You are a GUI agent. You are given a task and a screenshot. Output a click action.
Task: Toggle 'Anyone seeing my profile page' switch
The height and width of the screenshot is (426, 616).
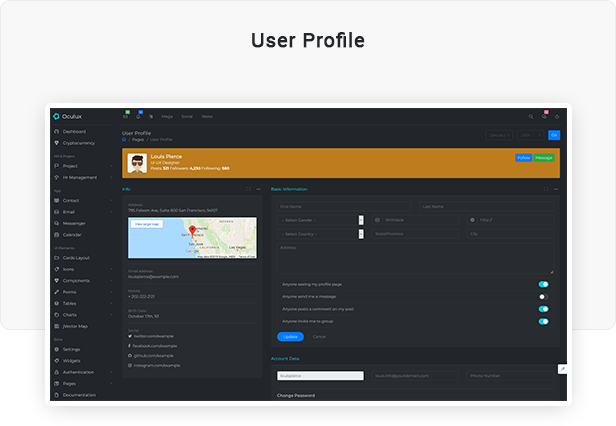pos(543,284)
